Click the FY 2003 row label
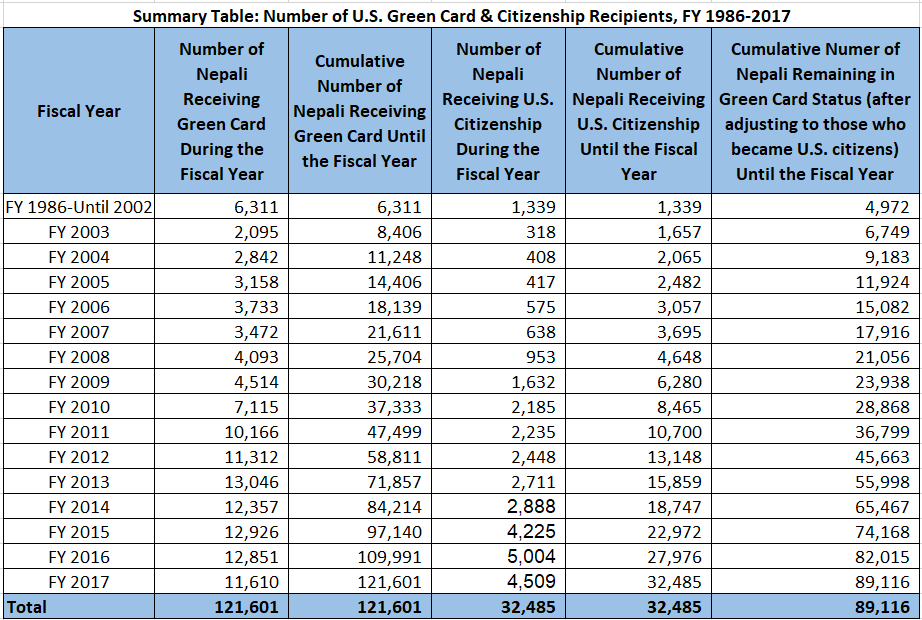 tap(78, 232)
